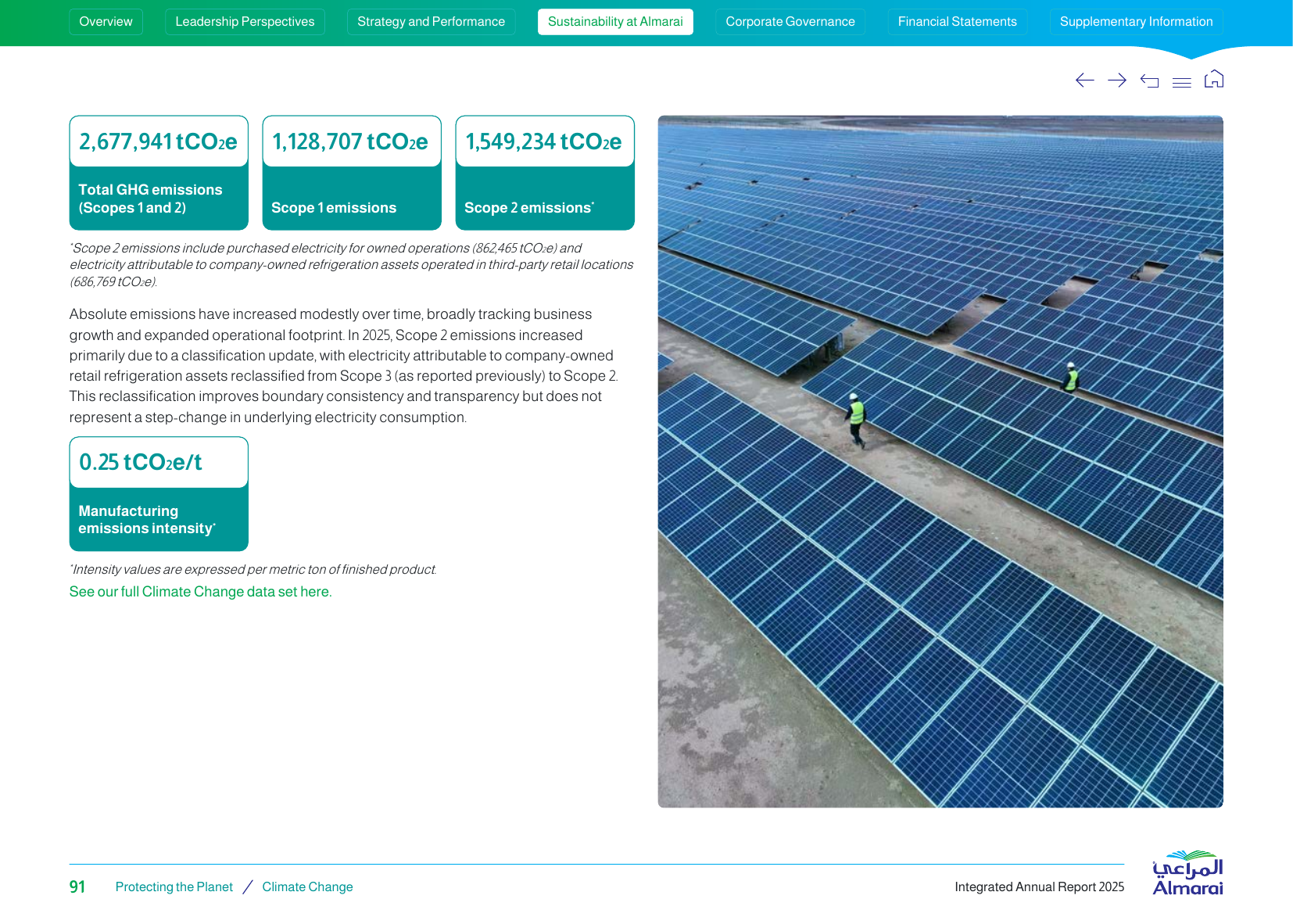
Task: Open the Overview tab
Action: (106, 22)
